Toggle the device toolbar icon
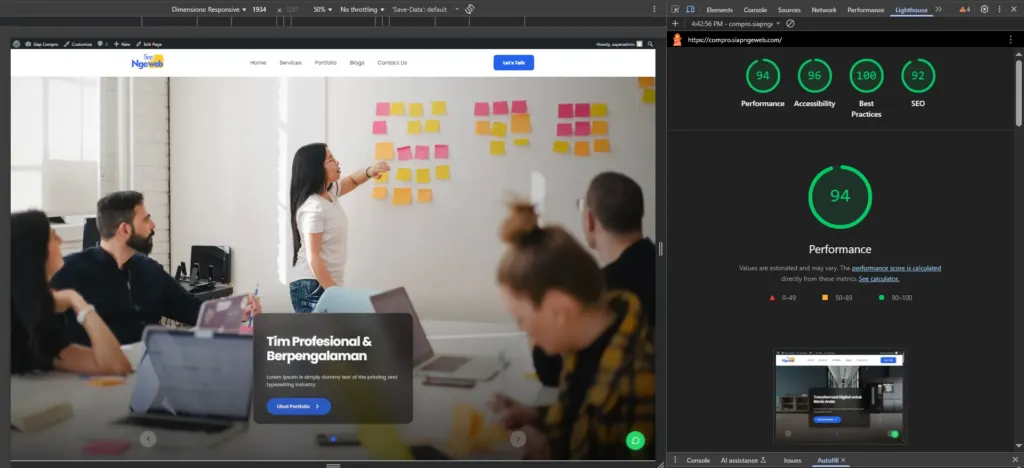 (690, 9)
